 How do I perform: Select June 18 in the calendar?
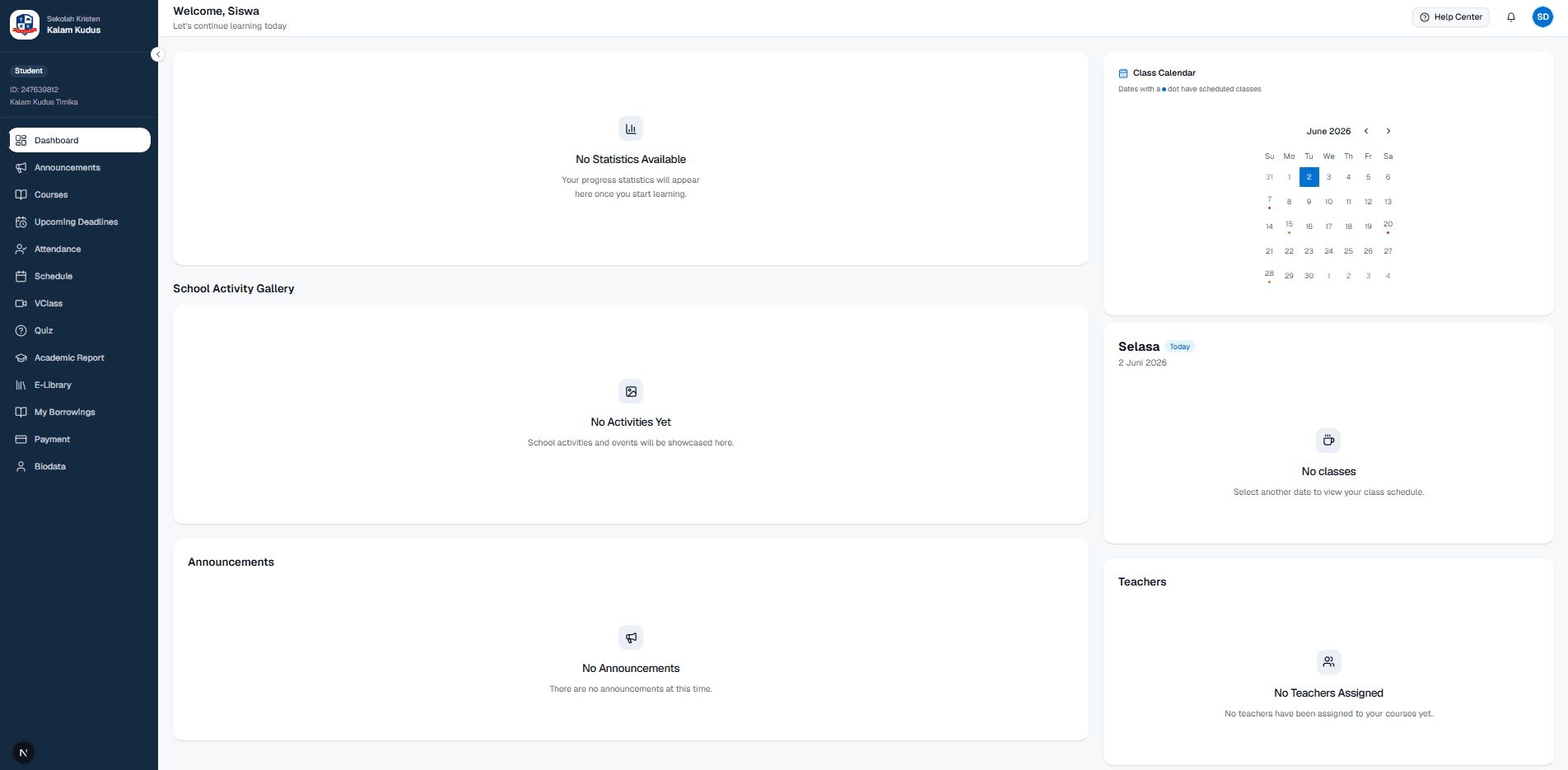coord(1349,226)
